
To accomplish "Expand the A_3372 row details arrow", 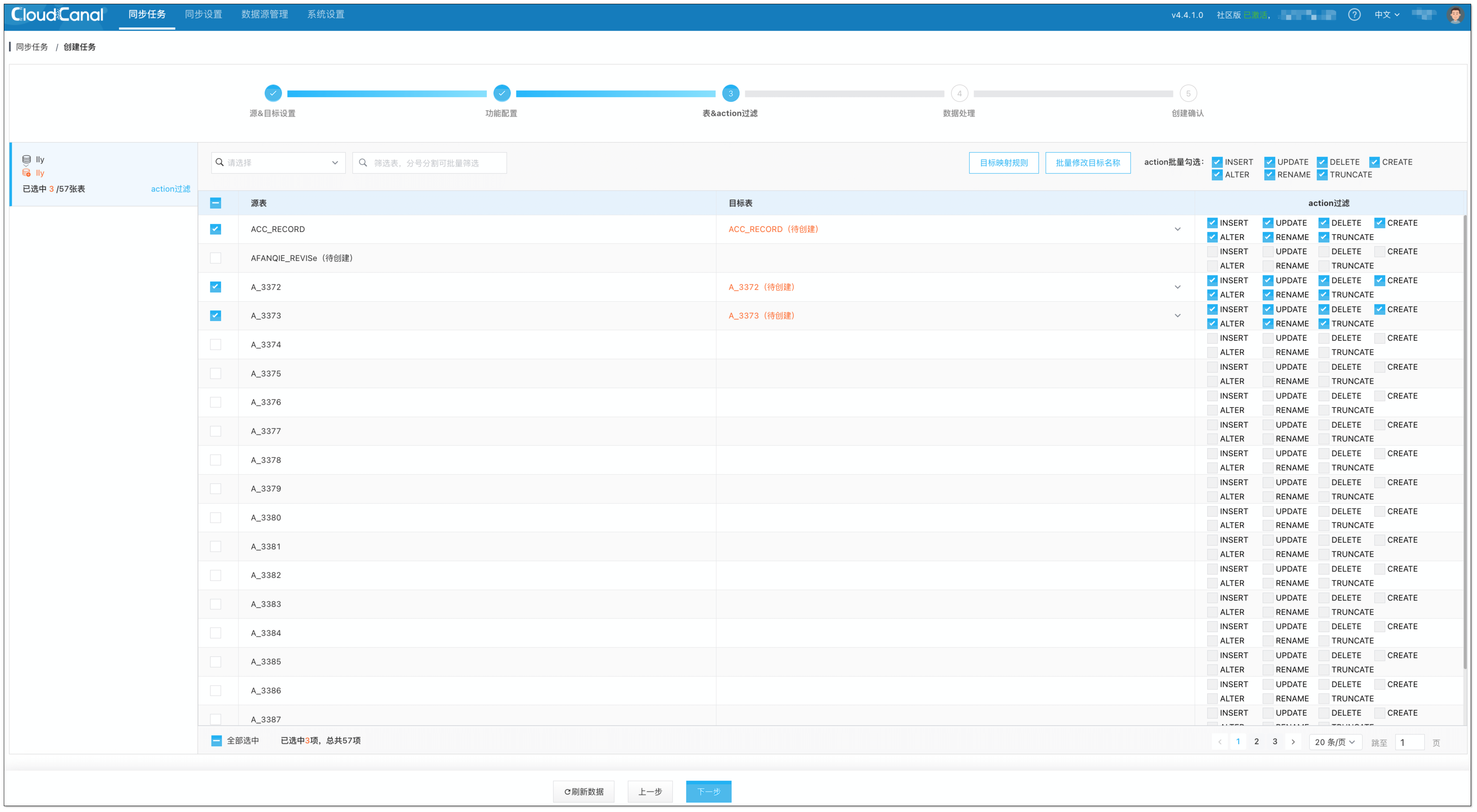I will (1178, 287).
